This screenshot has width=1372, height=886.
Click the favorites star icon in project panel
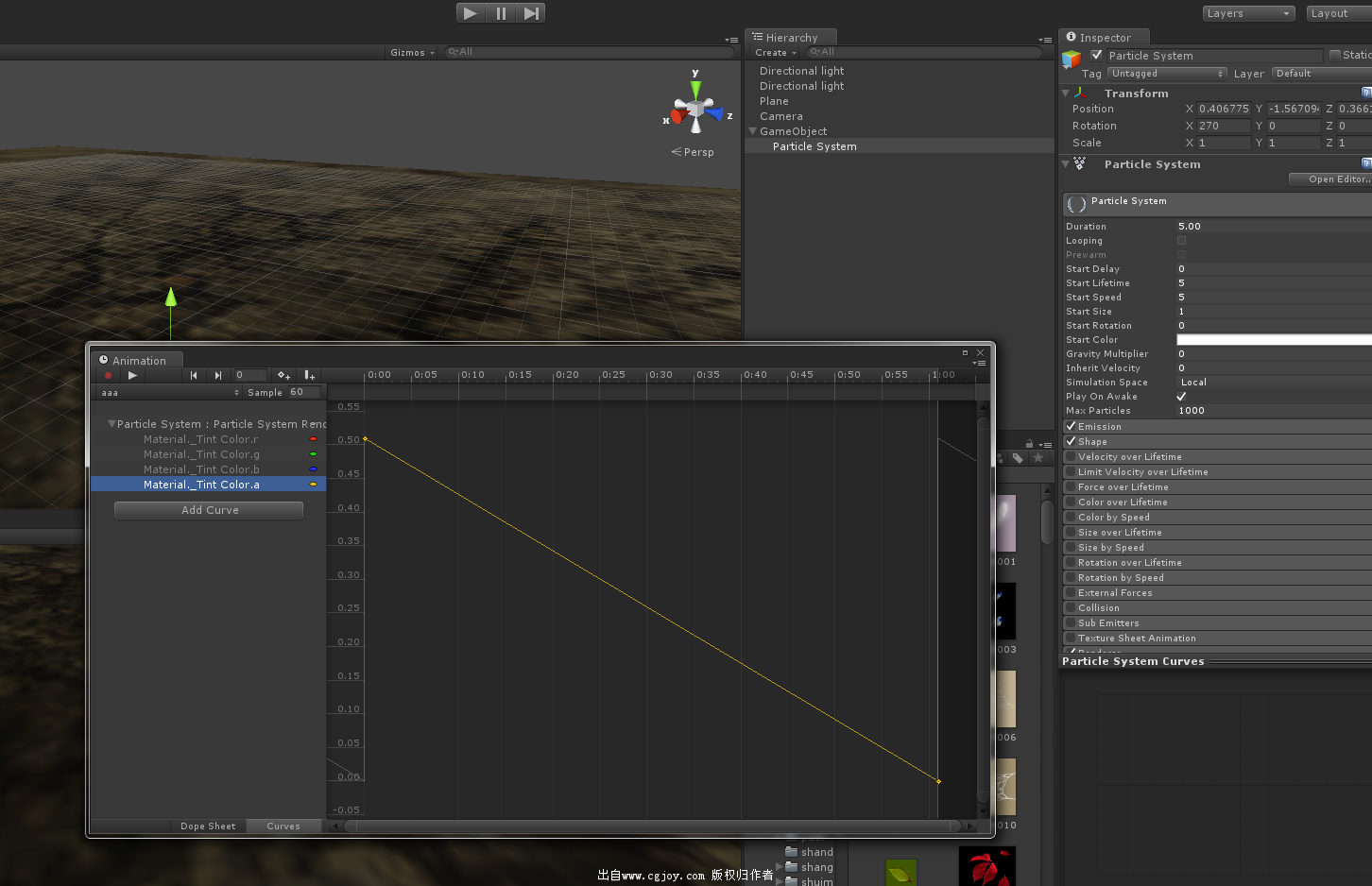click(x=1038, y=458)
